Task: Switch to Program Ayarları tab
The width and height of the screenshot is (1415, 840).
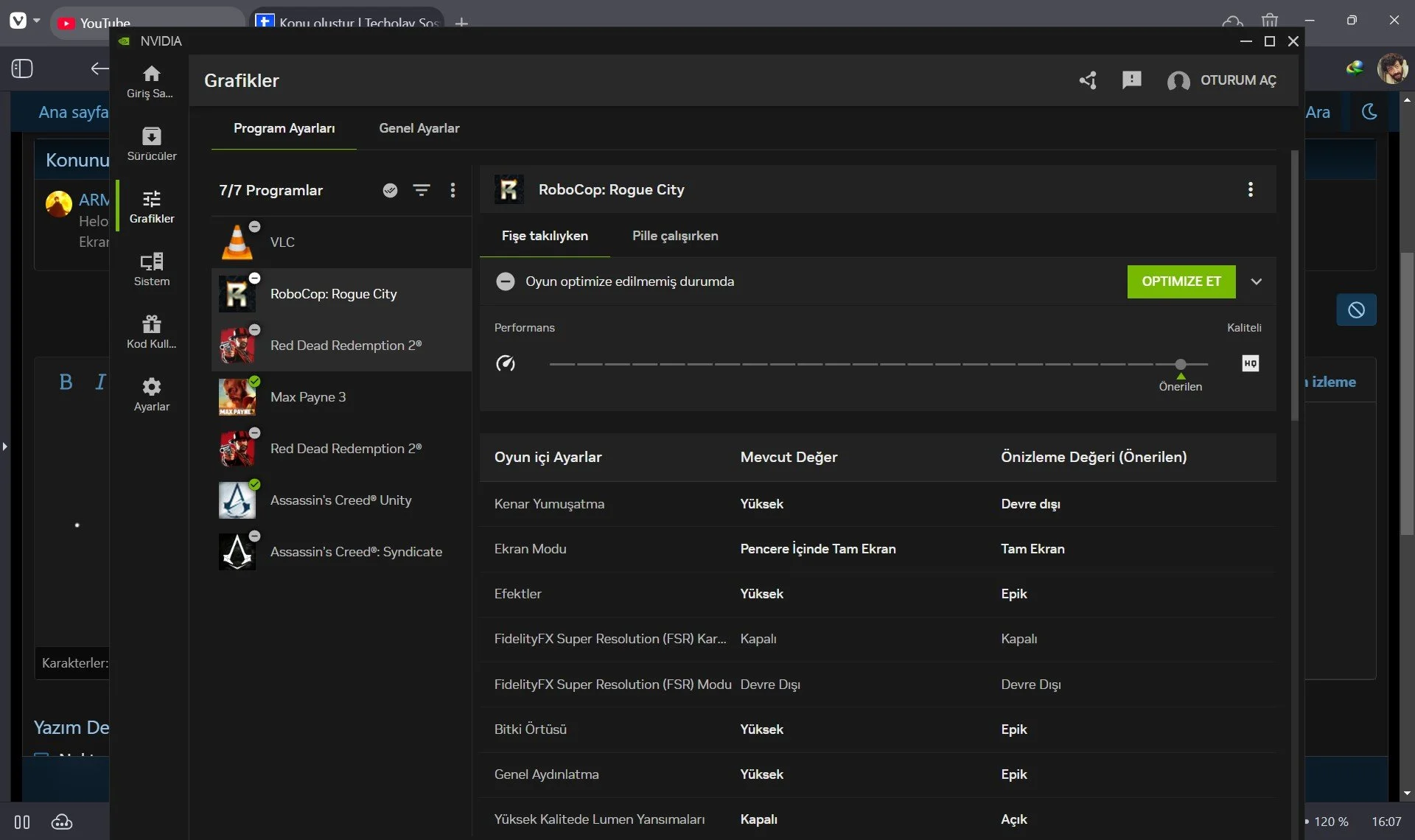Action: pos(284,128)
